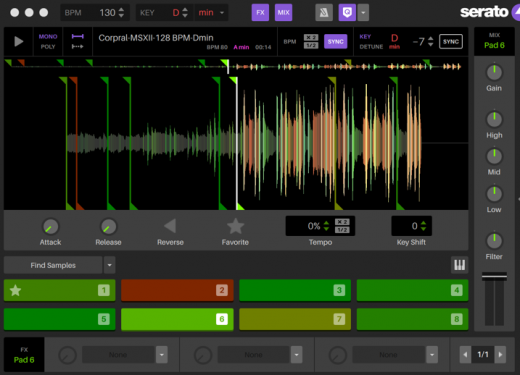Image resolution: width=520 pixels, height=375 pixels.
Task: Click the purple quantize Q icon
Action: tap(347, 13)
